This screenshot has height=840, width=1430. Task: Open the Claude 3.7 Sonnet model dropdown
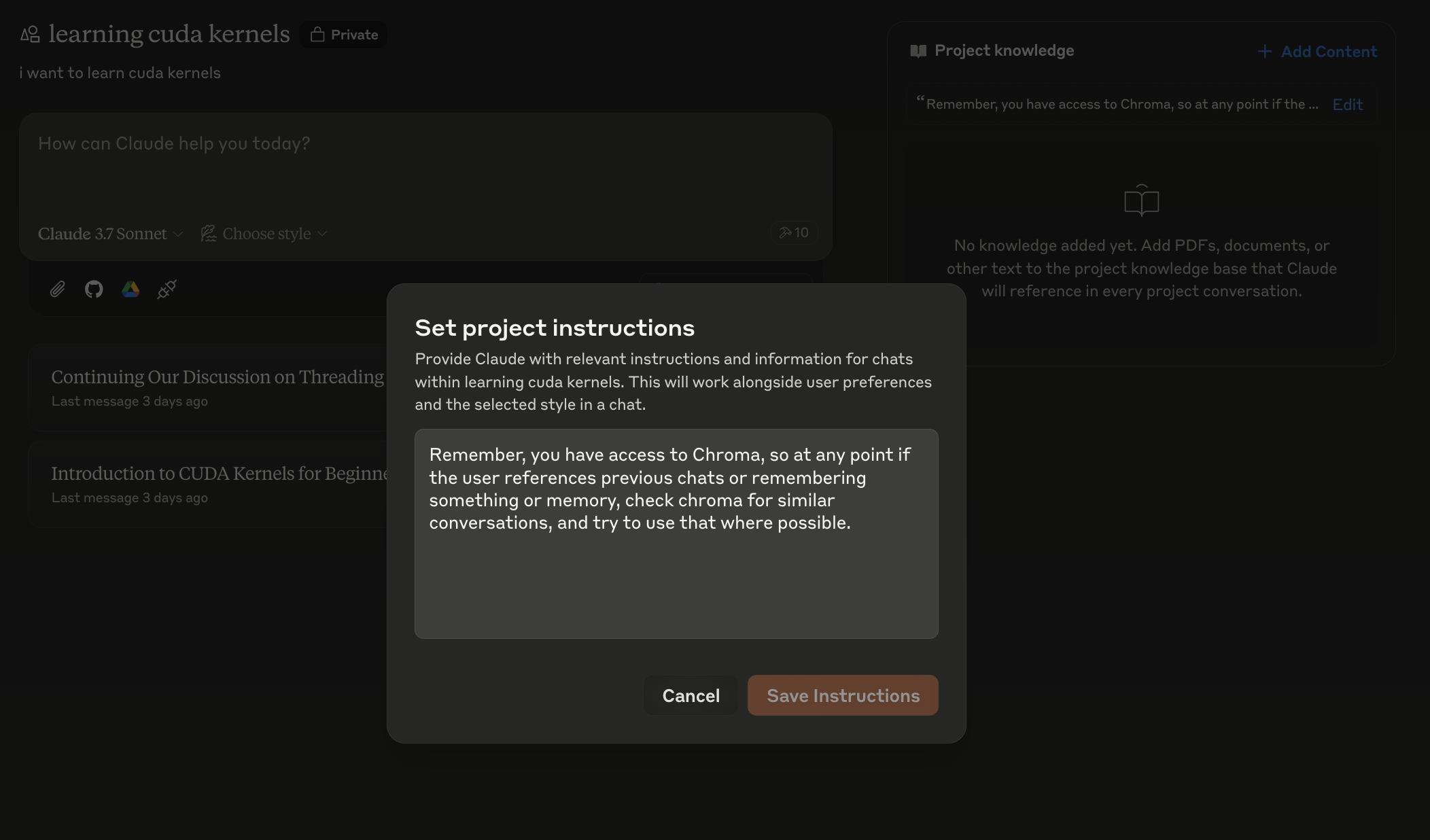point(110,234)
